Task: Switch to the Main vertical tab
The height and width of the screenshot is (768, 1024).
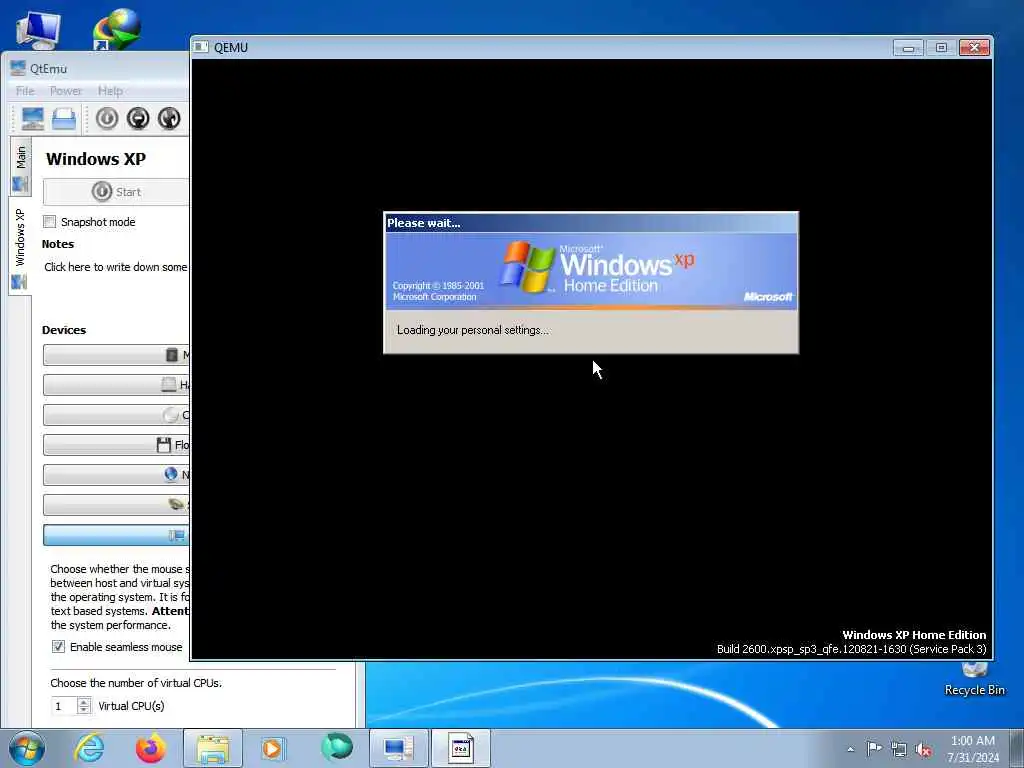Action: pos(21,166)
